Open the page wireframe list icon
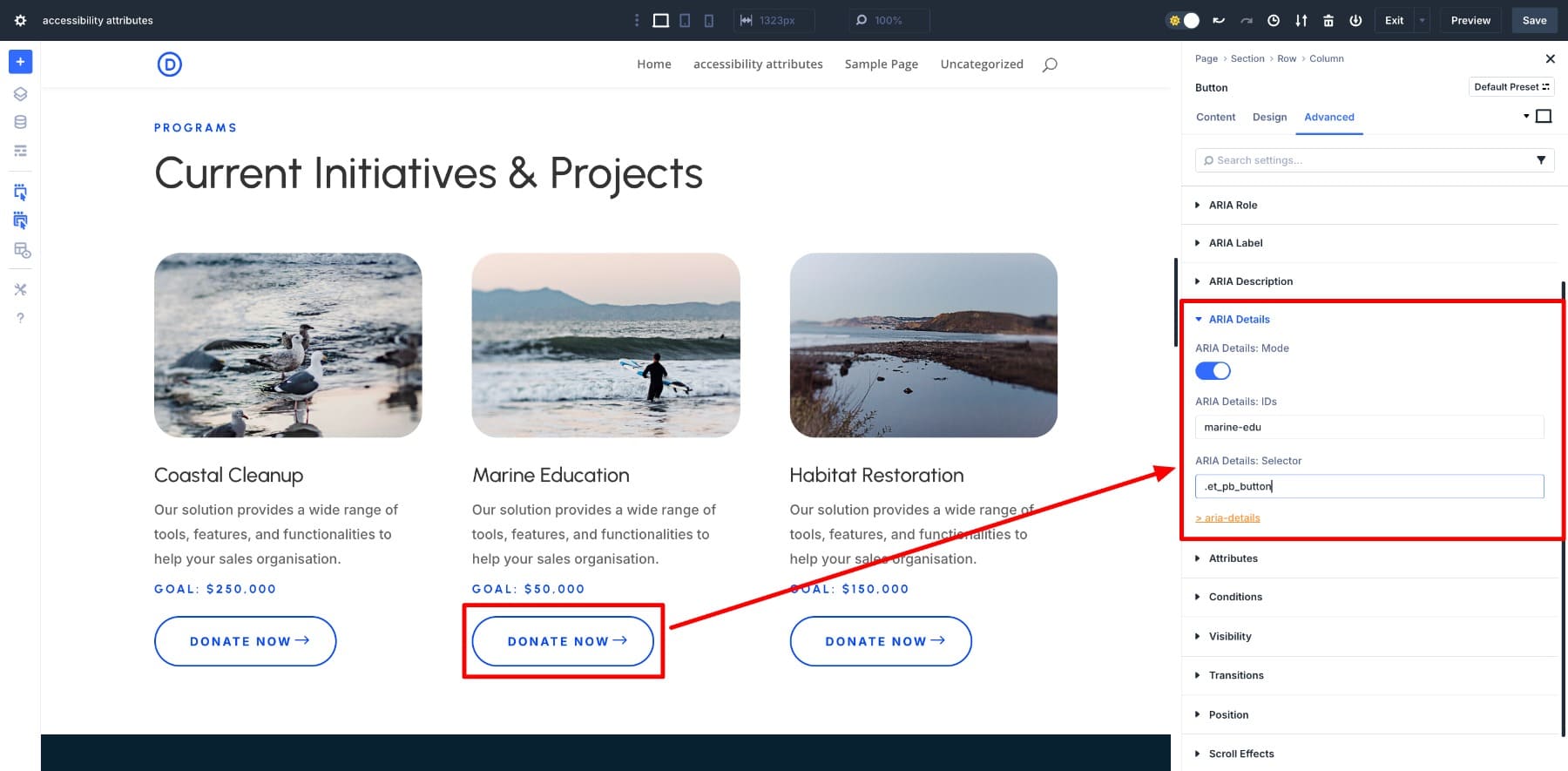Screen dimensions: 1568x771 20,151
